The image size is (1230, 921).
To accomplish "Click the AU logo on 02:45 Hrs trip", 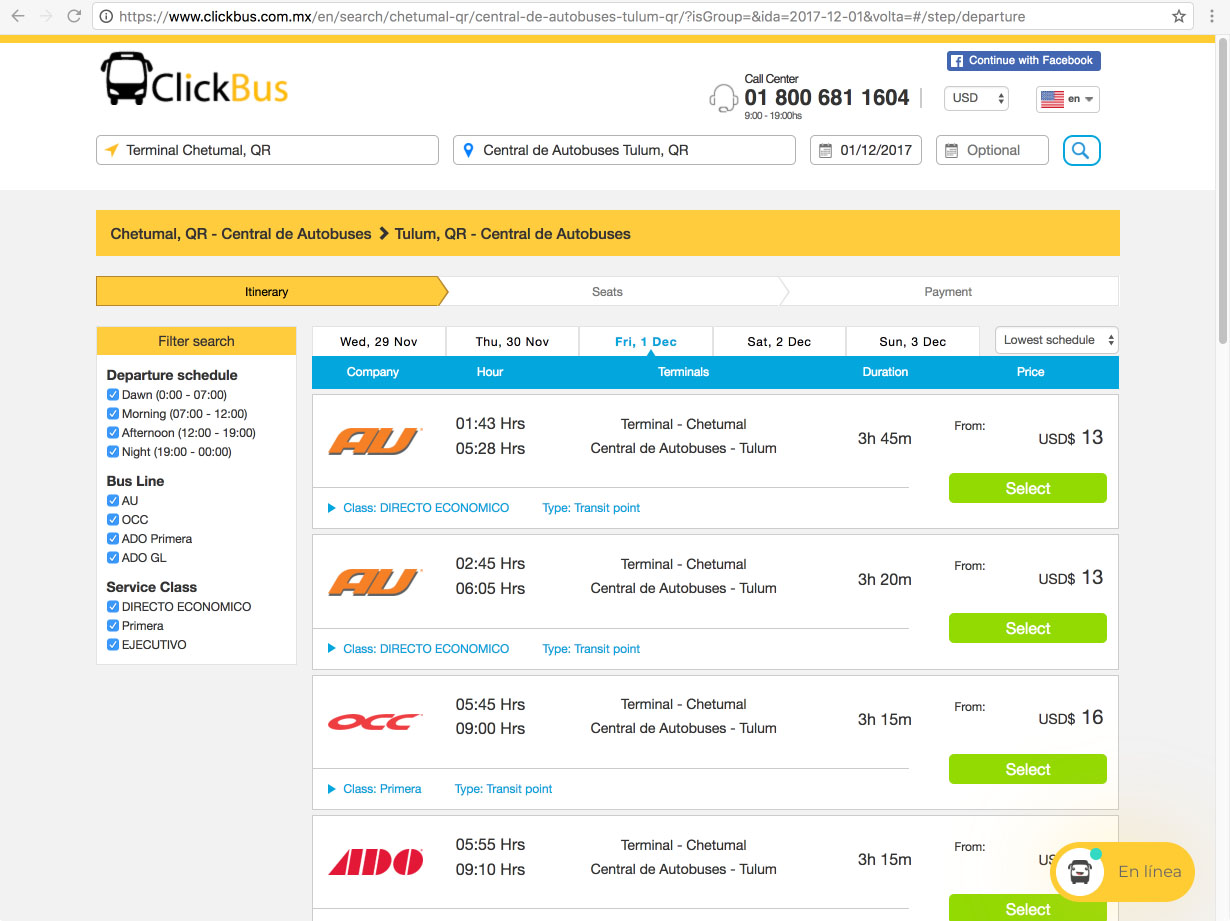I will pos(376,582).
